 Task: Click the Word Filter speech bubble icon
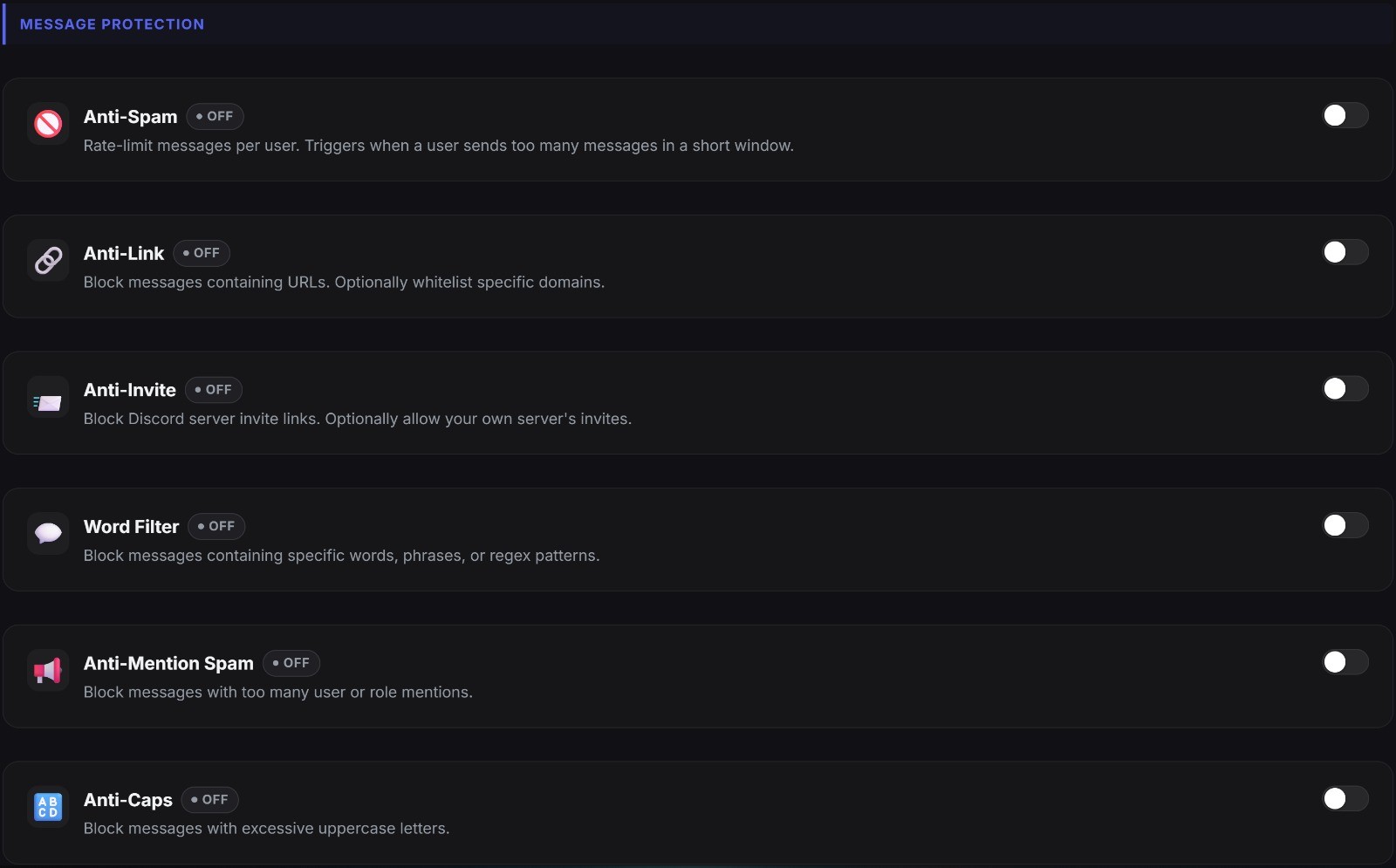pyautogui.click(x=48, y=533)
